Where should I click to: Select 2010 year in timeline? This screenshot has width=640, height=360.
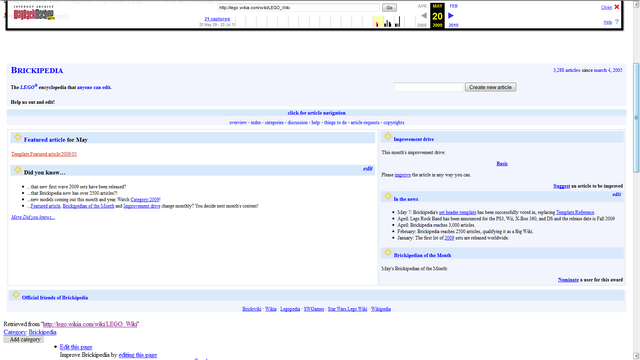pyautogui.click(x=453, y=25)
